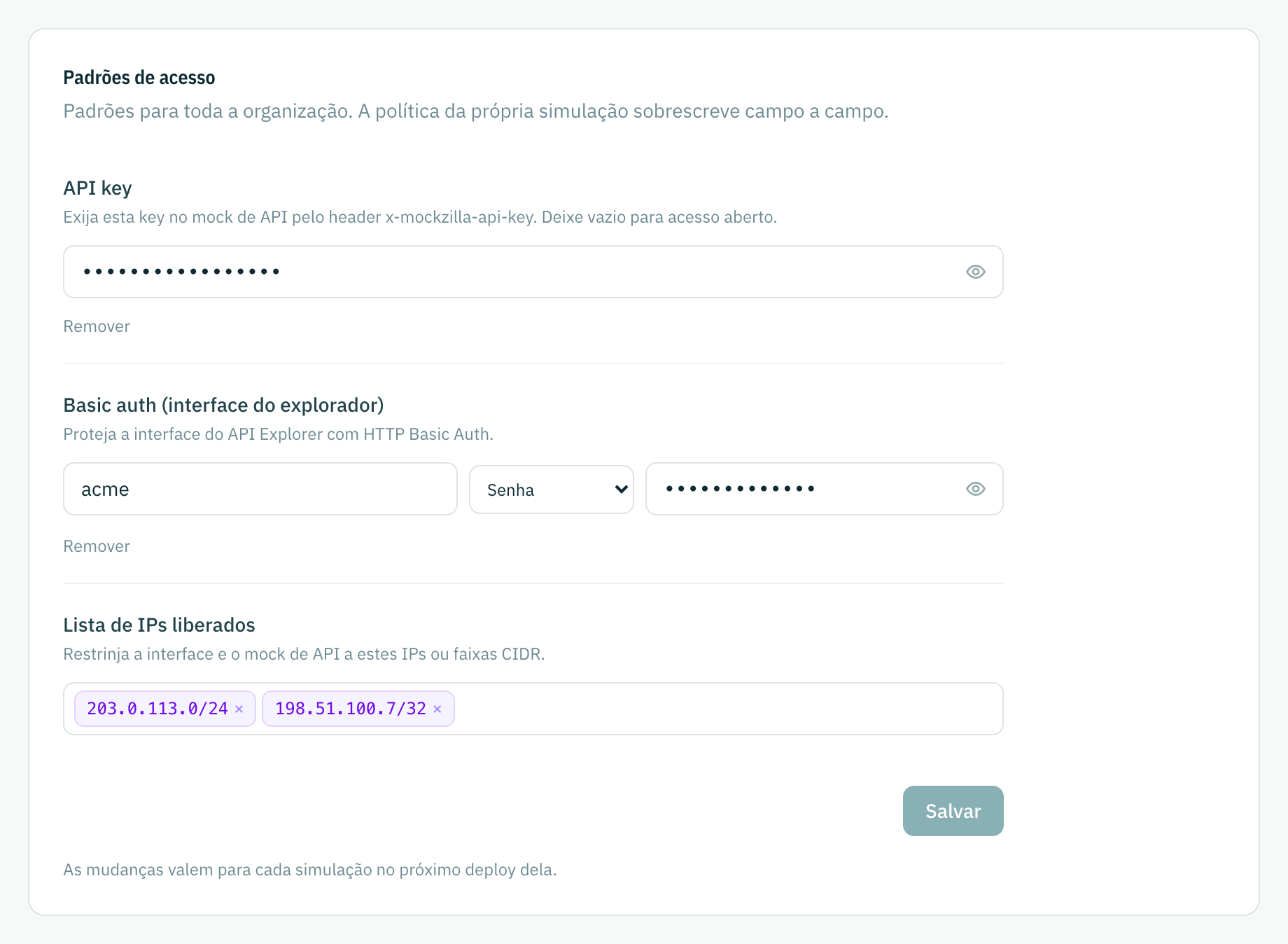This screenshot has height=944, width=1288.
Task: Click the API key section label
Action: coord(97,188)
